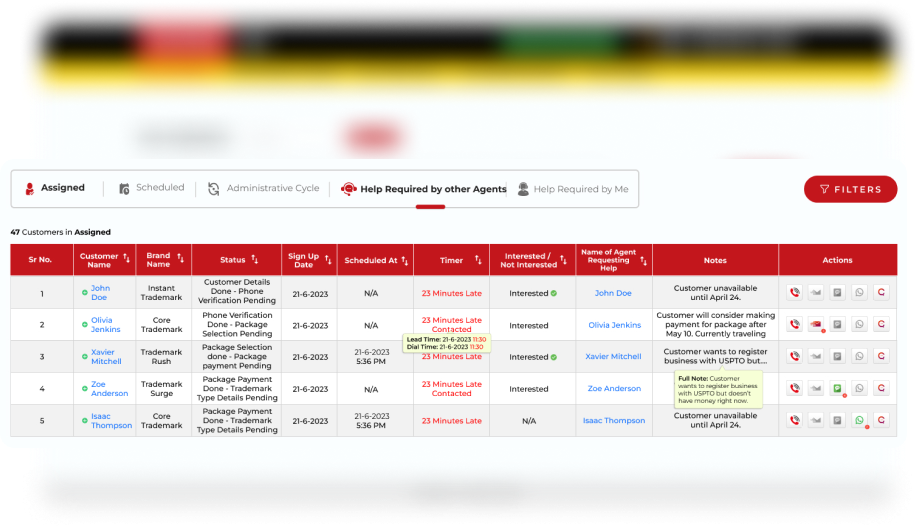Click the WhatsApp icon in John Doe's row
Screen dimensions: 917x528
(859, 293)
